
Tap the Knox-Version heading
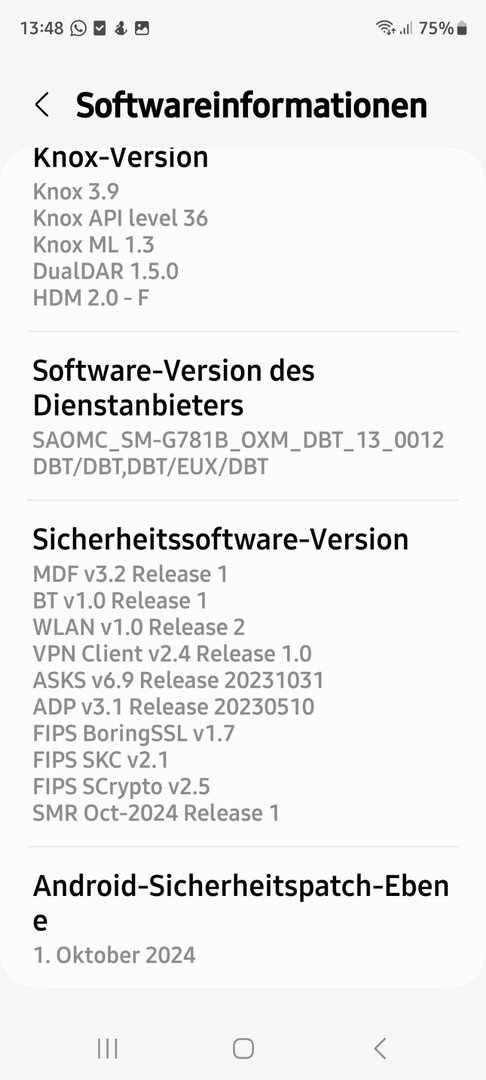point(120,158)
